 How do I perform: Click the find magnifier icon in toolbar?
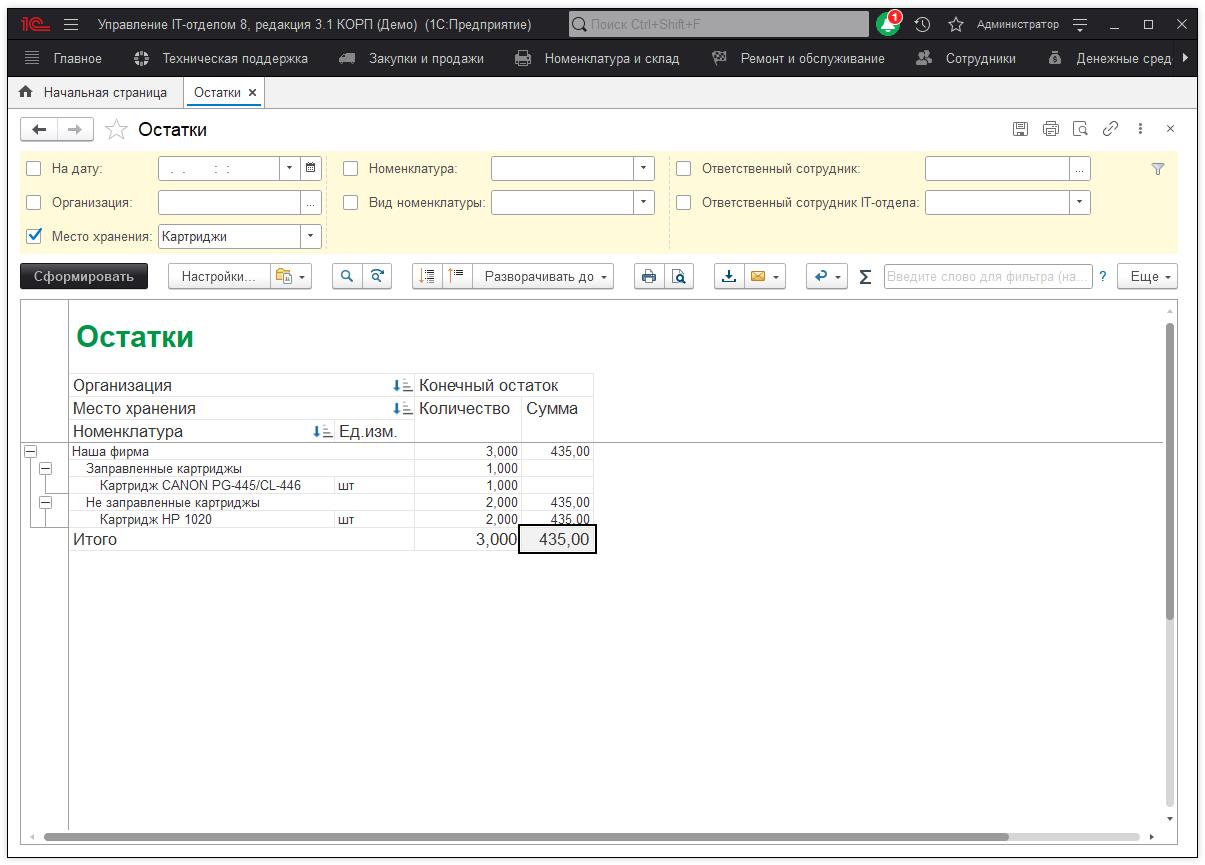coord(347,277)
